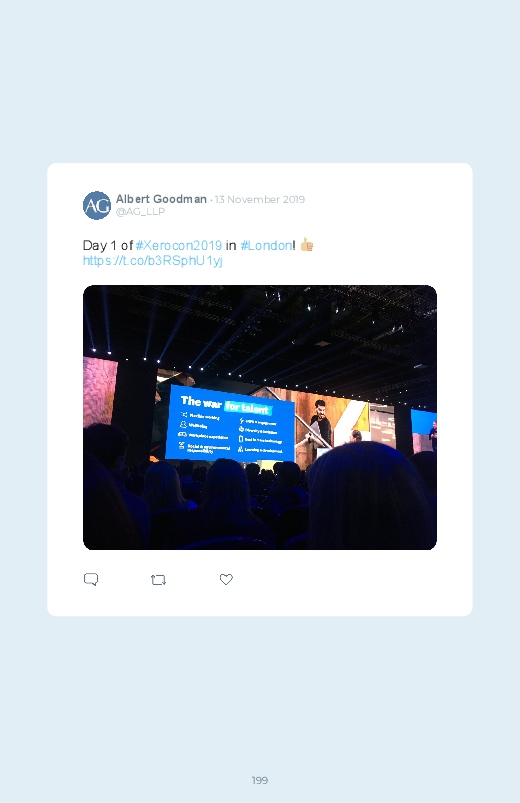Click the @AG_LLP handle
Image resolution: width=520 pixels, height=803 pixels.
(140, 212)
